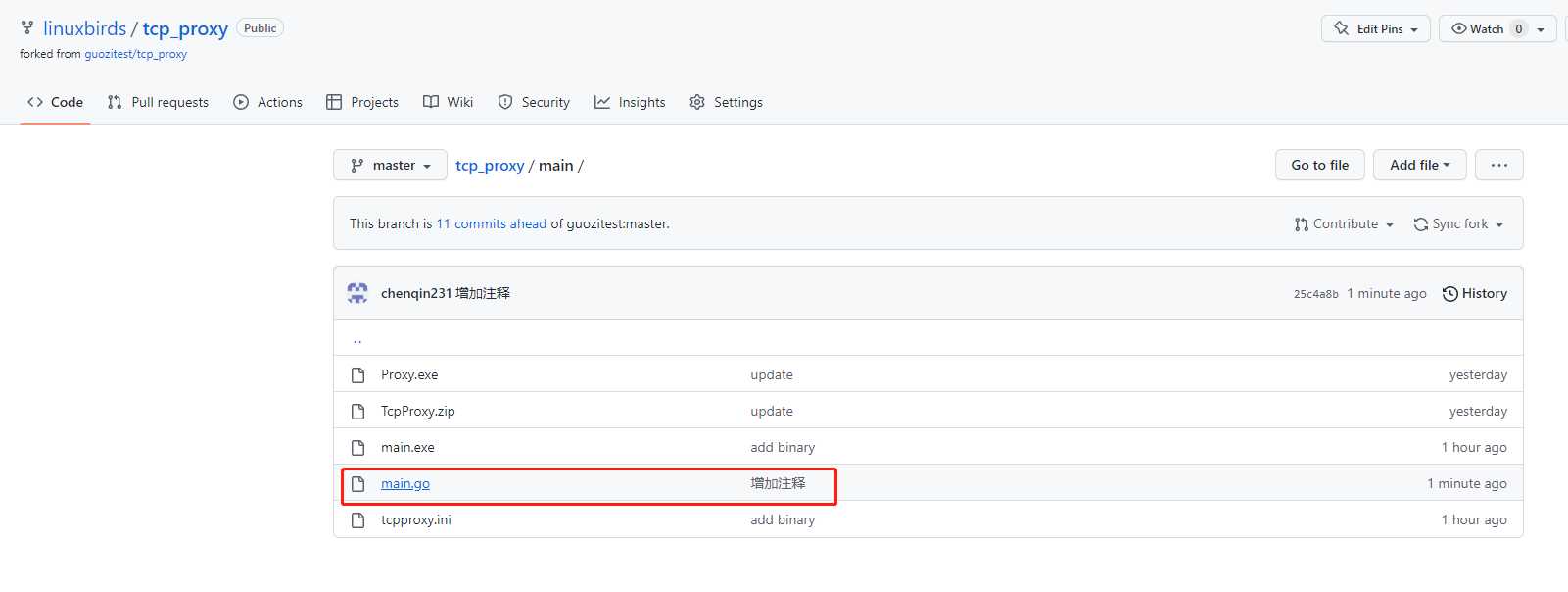This screenshot has height=592, width=1568.
Task: Open the tcpproxy.ini file
Action: click(416, 519)
